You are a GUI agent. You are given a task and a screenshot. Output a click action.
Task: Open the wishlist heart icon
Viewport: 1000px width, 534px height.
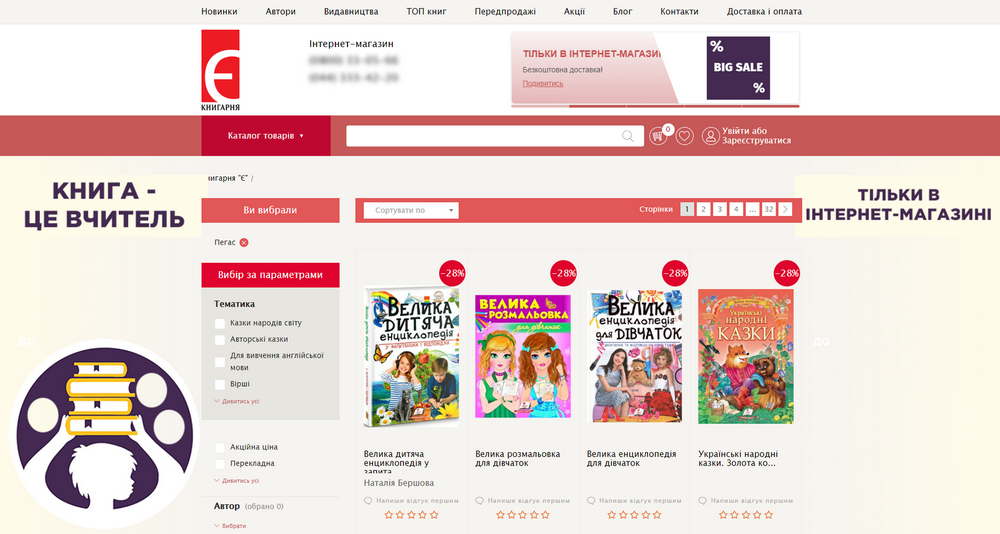(x=684, y=136)
